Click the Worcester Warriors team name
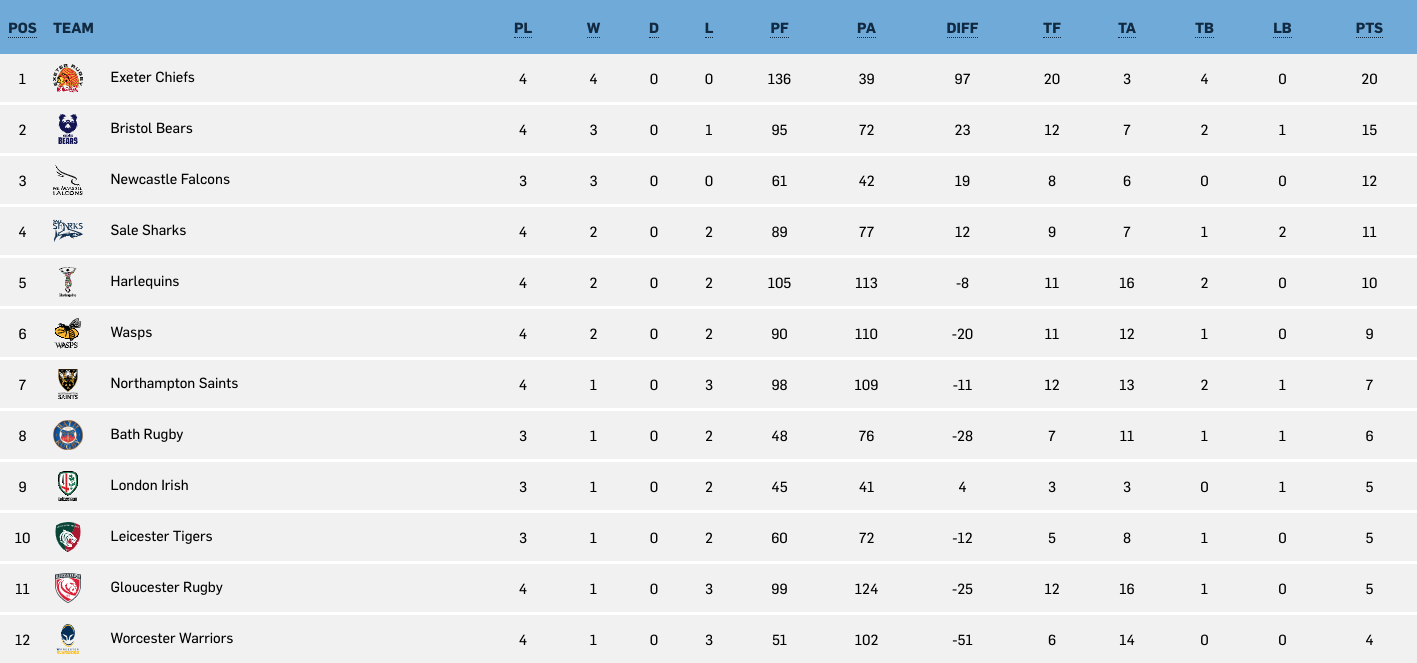 click(x=172, y=638)
